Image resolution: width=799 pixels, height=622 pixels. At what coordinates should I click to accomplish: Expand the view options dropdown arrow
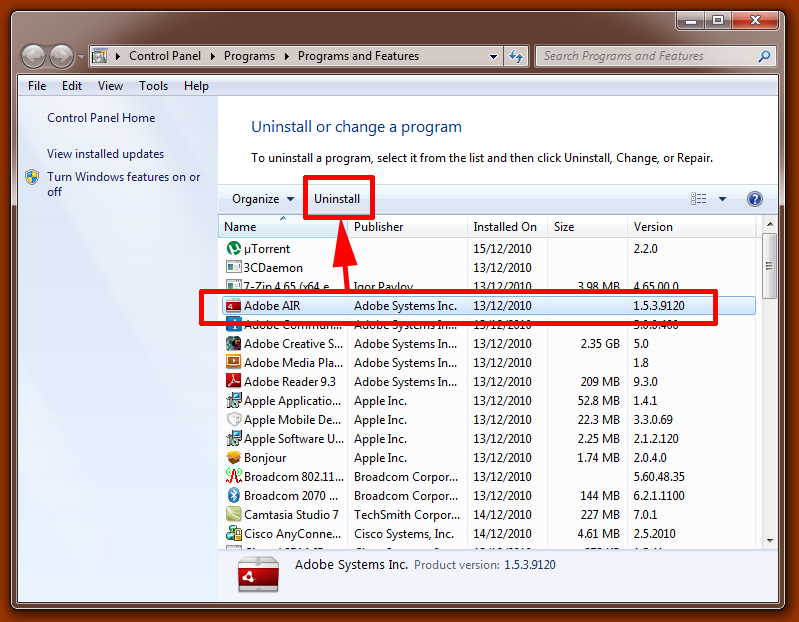click(x=722, y=199)
